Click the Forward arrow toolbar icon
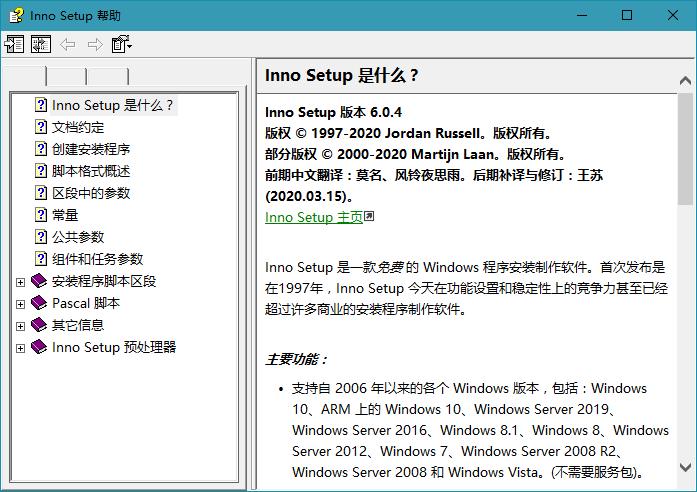697x492 pixels. click(95, 44)
